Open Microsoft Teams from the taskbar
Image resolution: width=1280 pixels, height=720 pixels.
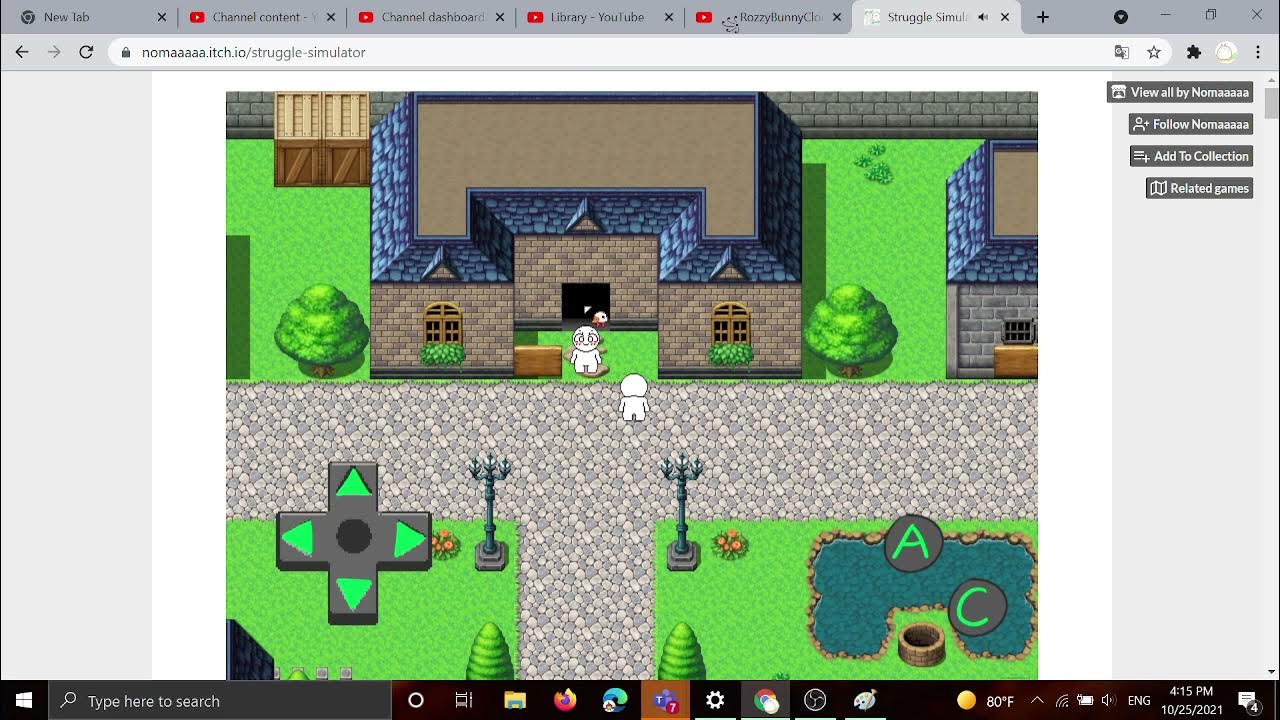pos(665,700)
